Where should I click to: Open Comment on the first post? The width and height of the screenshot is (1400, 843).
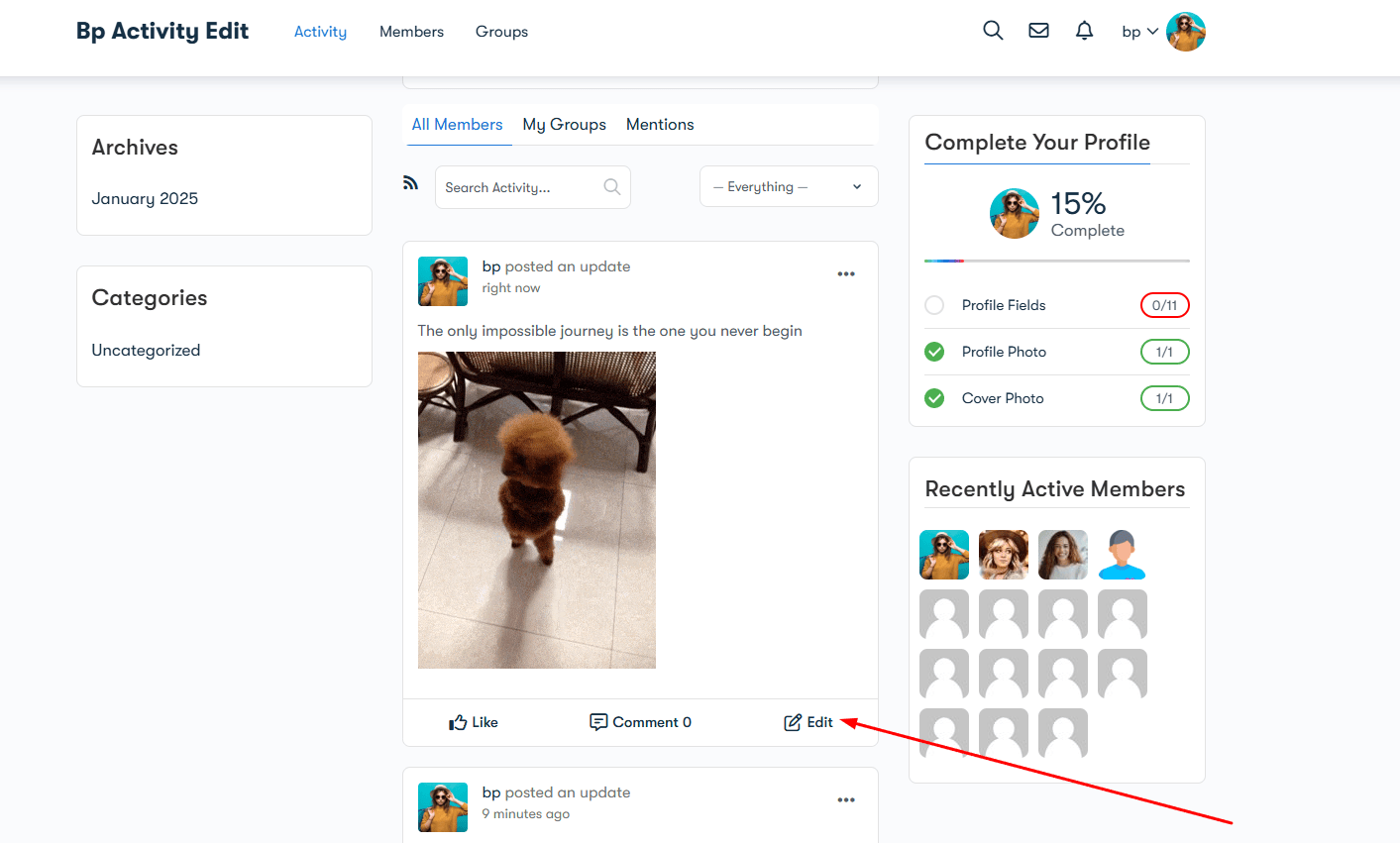tap(640, 722)
